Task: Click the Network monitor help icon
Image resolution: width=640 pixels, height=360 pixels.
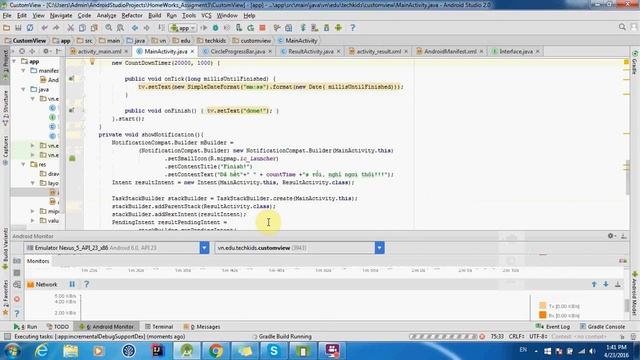Action: tap(86, 284)
